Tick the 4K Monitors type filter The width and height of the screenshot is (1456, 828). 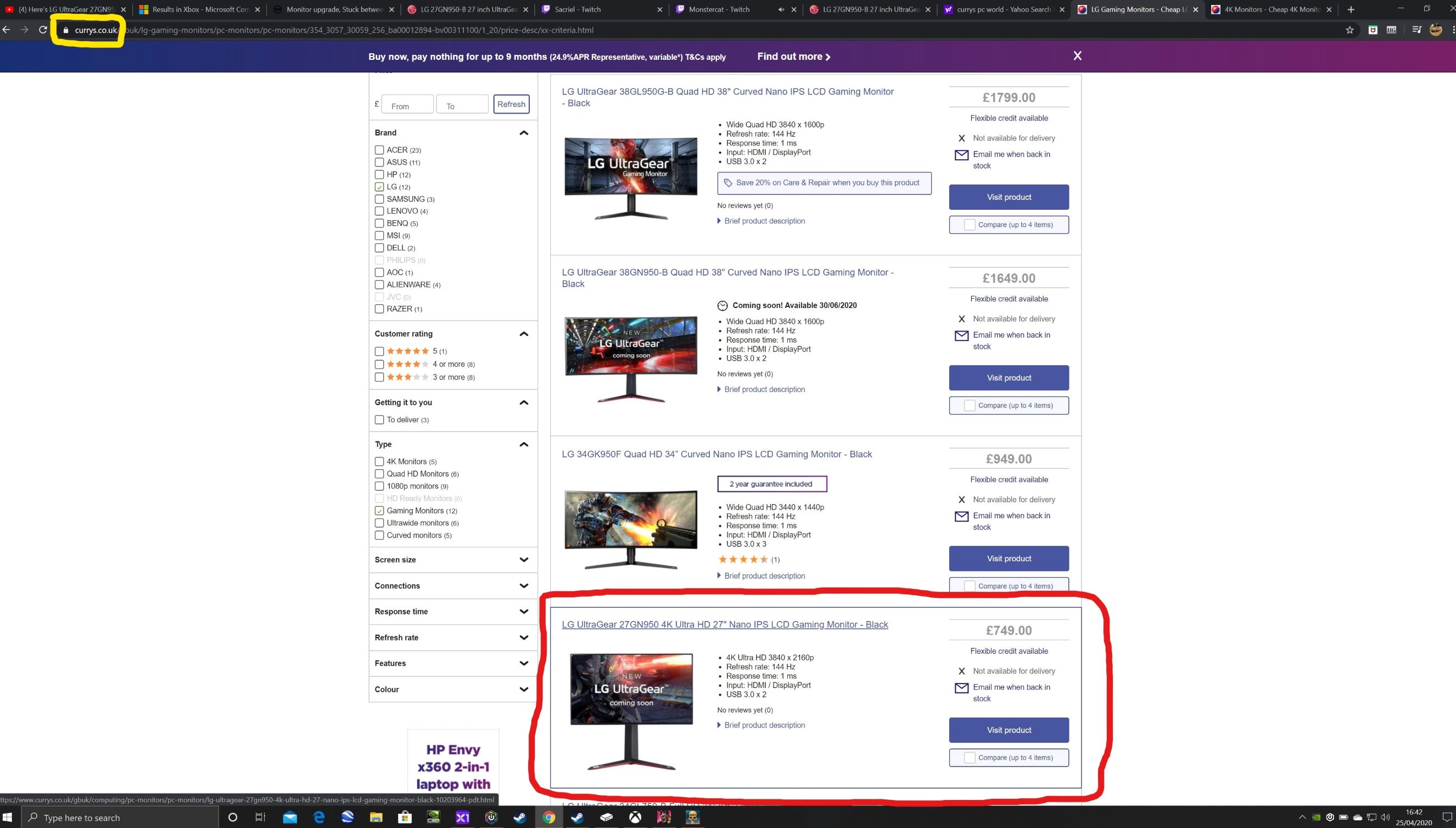click(x=379, y=462)
